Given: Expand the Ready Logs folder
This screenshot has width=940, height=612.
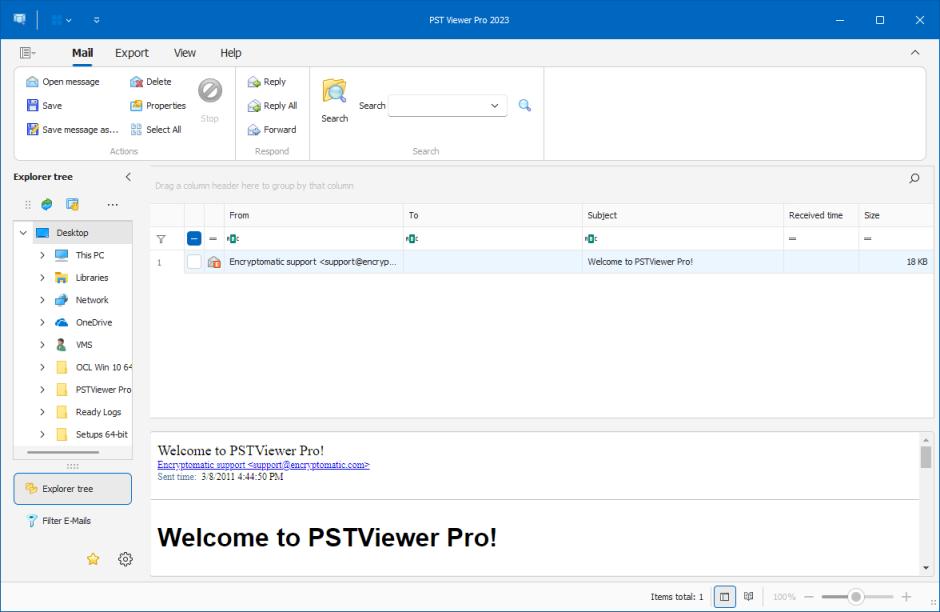Looking at the screenshot, I should pos(42,412).
